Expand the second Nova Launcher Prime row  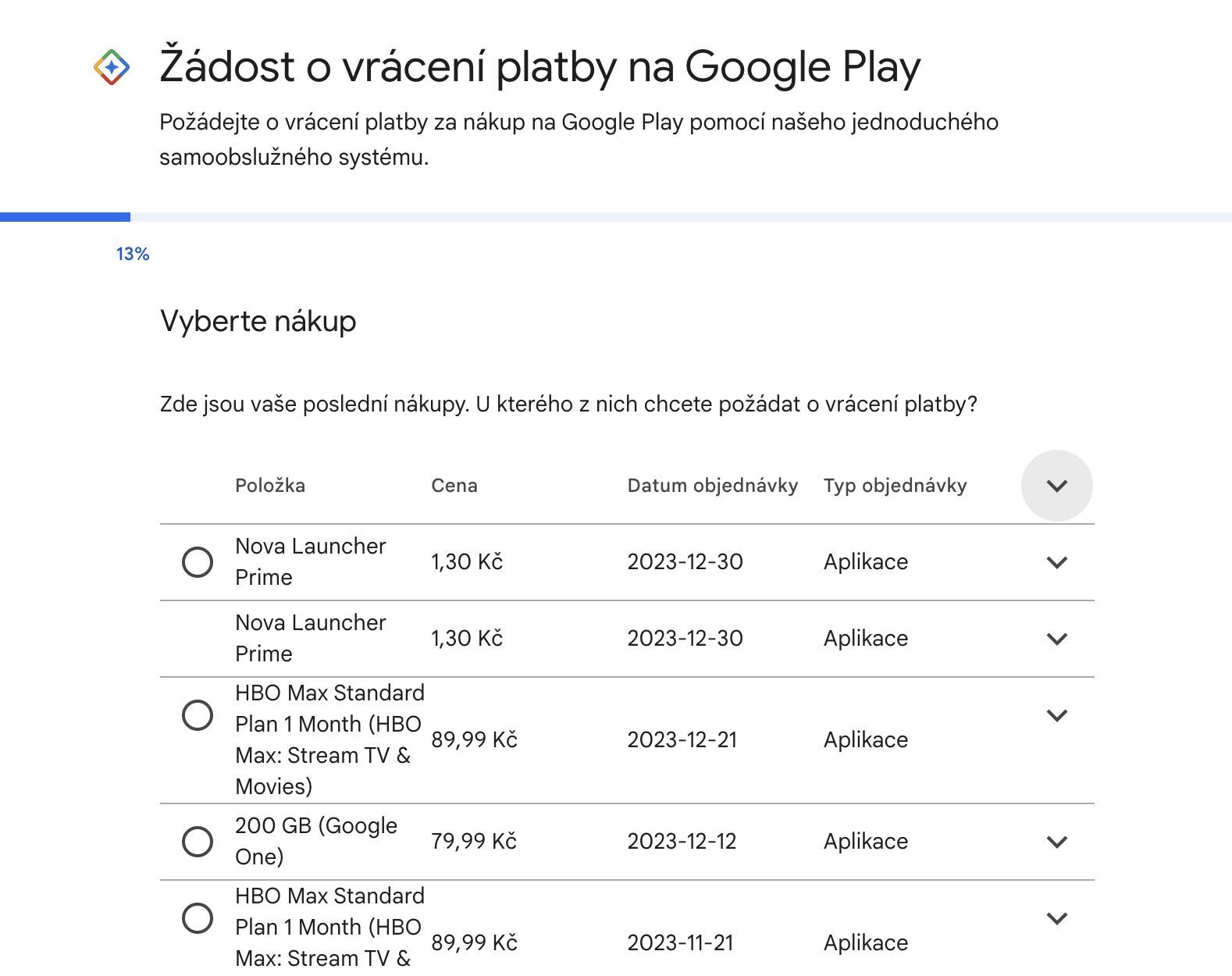1057,638
